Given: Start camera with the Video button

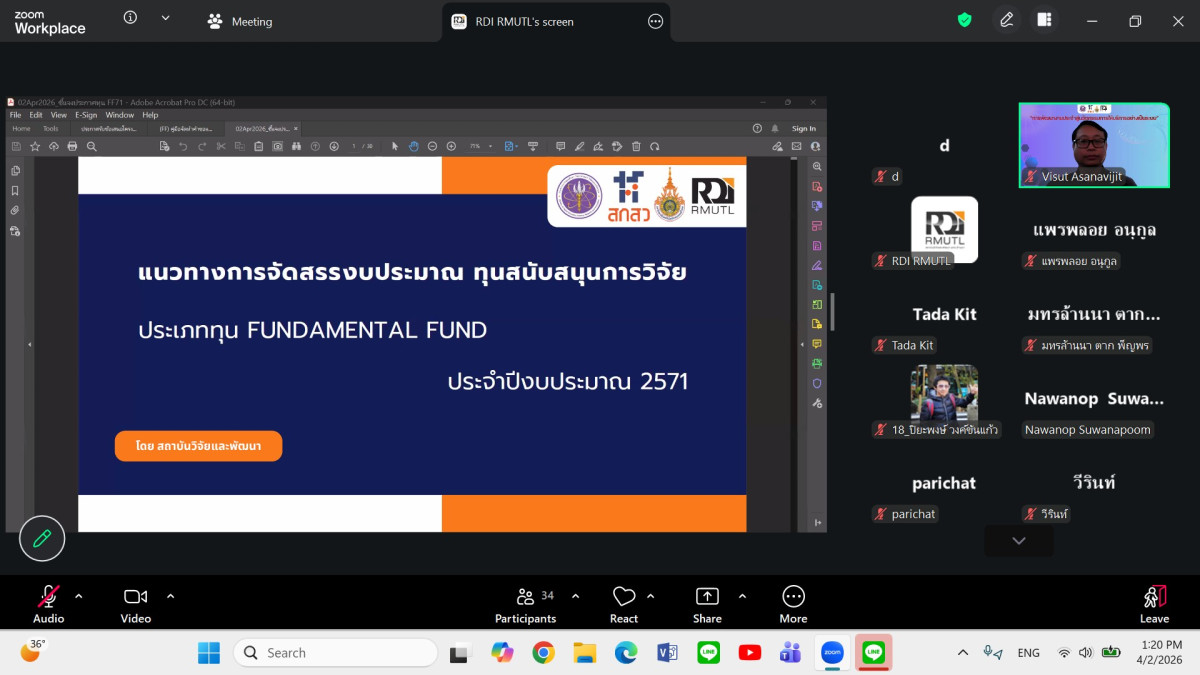Looking at the screenshot, I should (x=135, y=603).
